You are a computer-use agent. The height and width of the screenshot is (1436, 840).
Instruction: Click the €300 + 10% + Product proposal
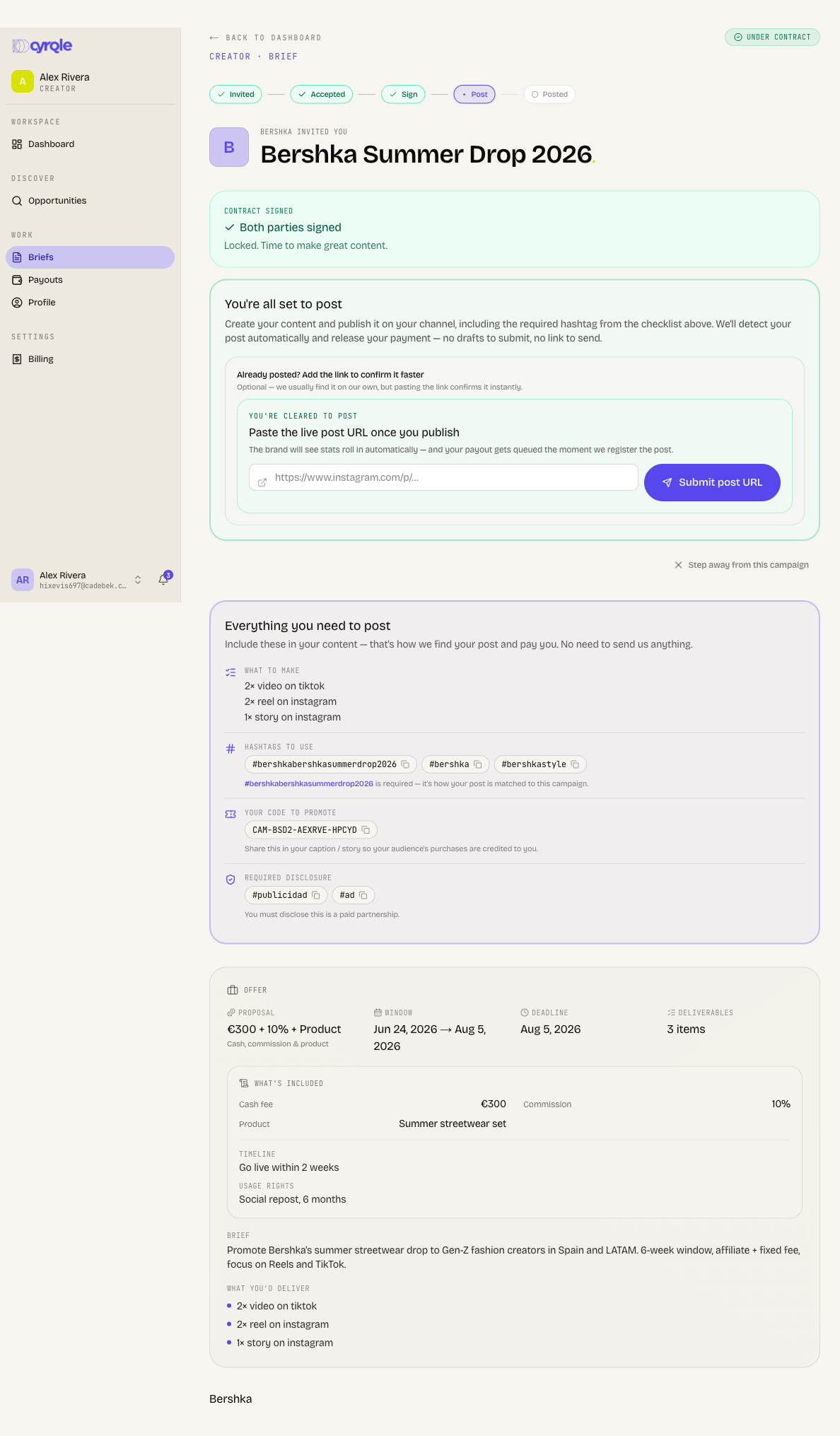(284, 1029)
